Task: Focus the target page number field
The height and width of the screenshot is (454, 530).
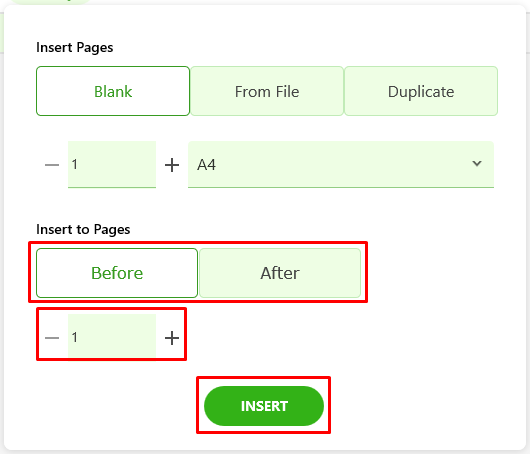Action: (x=112, y=336)
